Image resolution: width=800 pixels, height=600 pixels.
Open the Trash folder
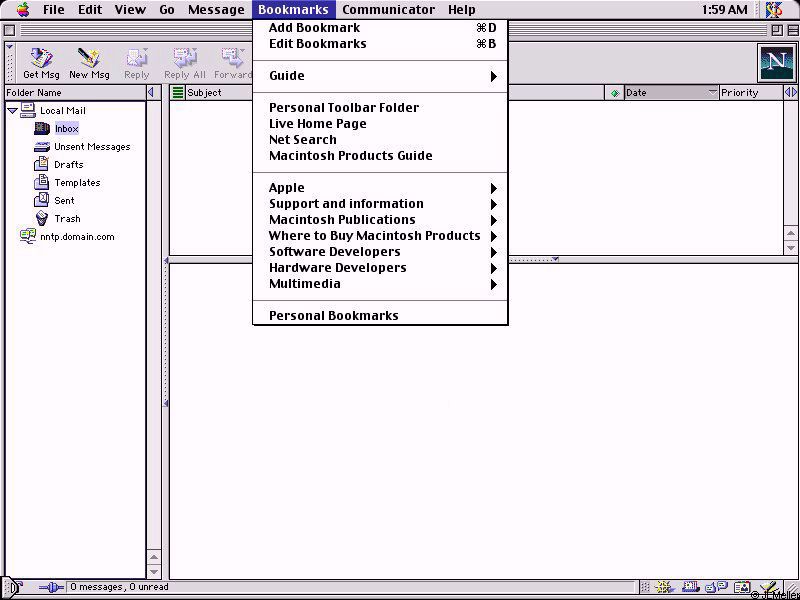pos(67,219)
